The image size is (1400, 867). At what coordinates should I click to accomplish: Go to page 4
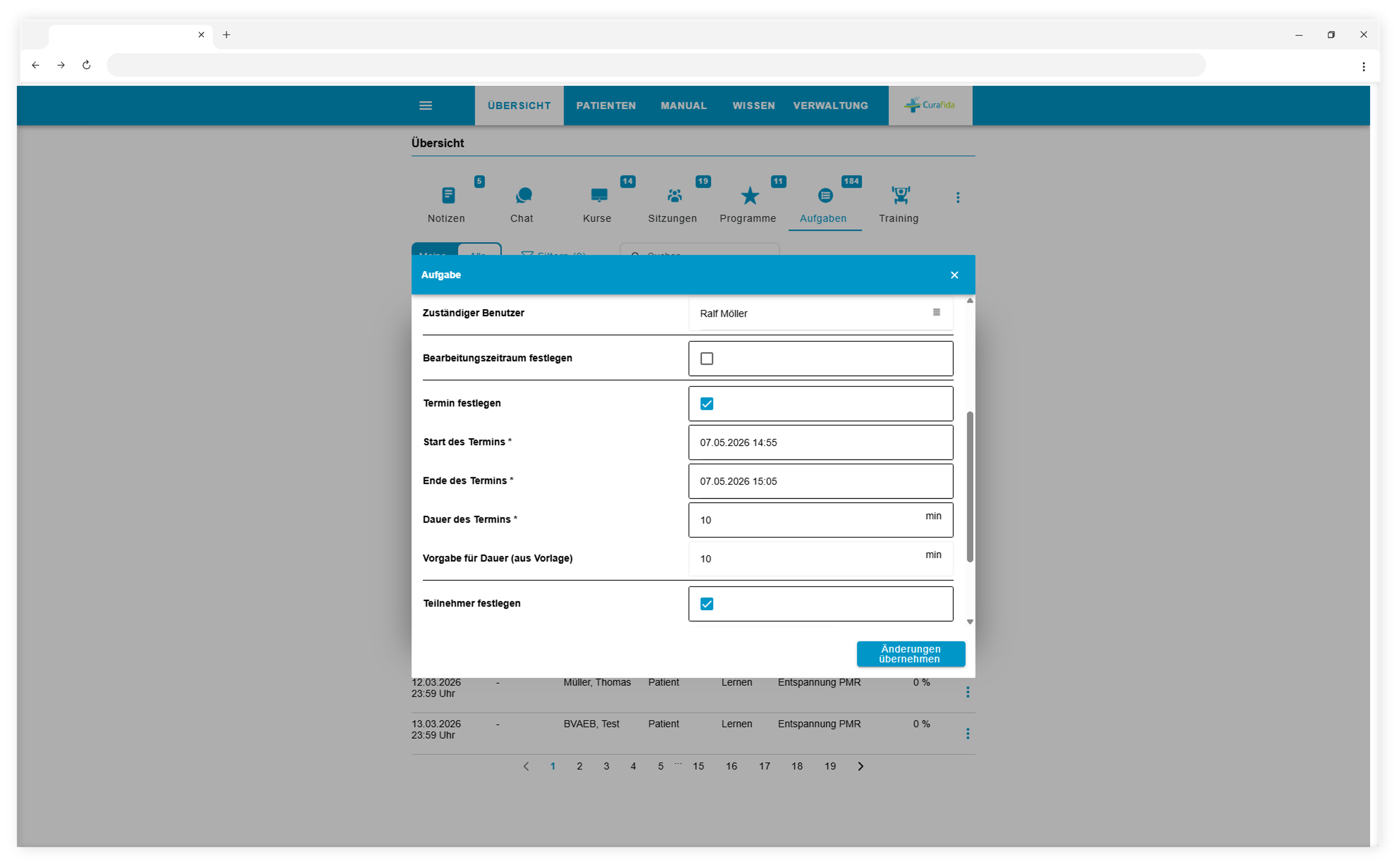pyautogui.click(x=633, y=766)
